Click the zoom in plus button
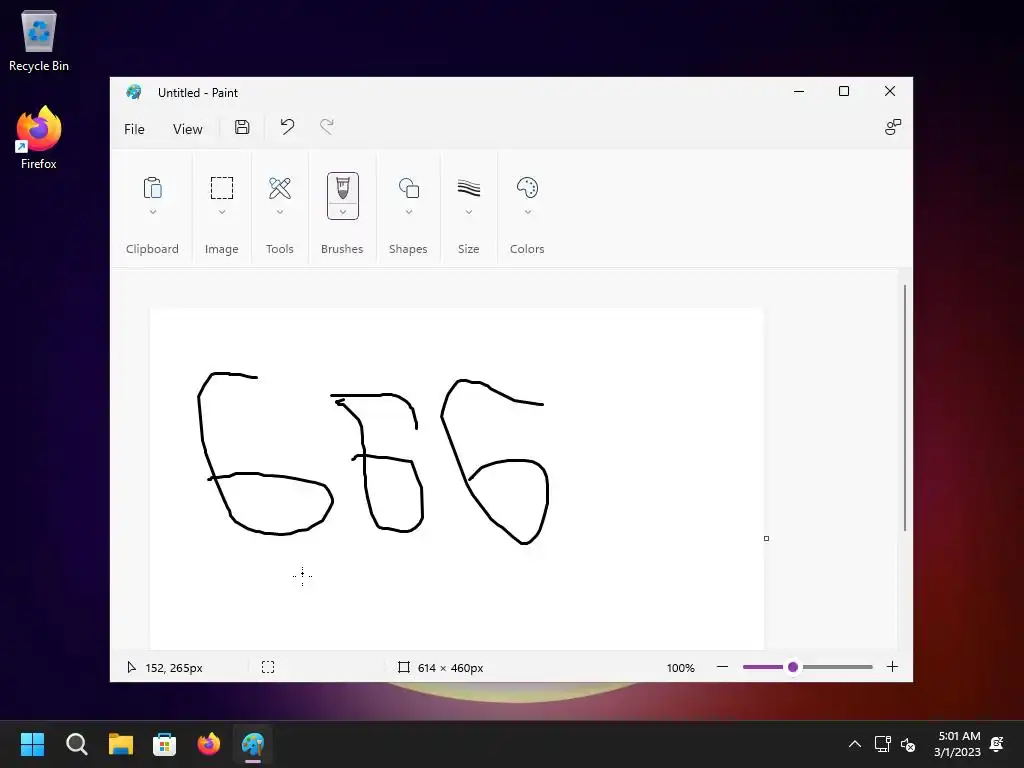The width and height of the screenshot is (1024, 768). [892, 667]
